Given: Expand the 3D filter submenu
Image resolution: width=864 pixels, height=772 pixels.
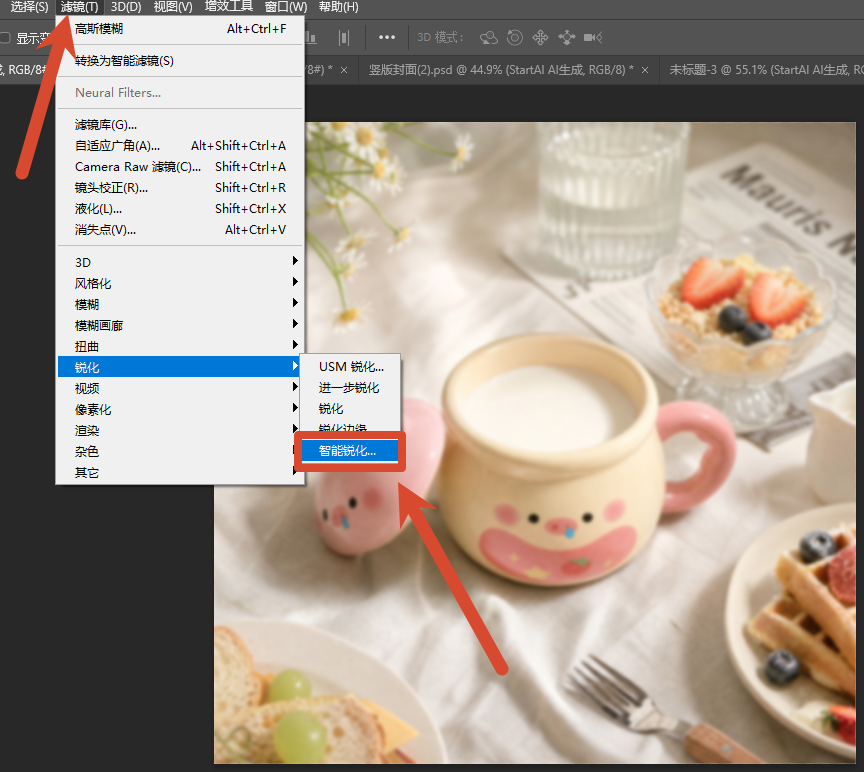Looking at the screenshot, I should 180,262.
